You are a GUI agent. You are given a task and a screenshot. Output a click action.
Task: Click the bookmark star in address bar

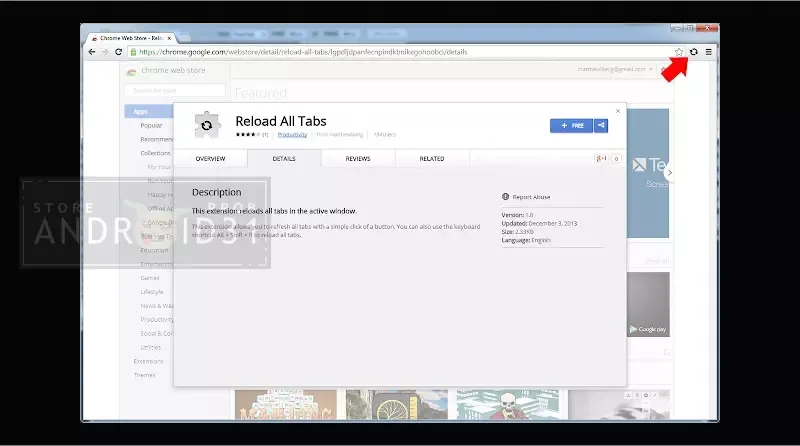pos(679,52)
